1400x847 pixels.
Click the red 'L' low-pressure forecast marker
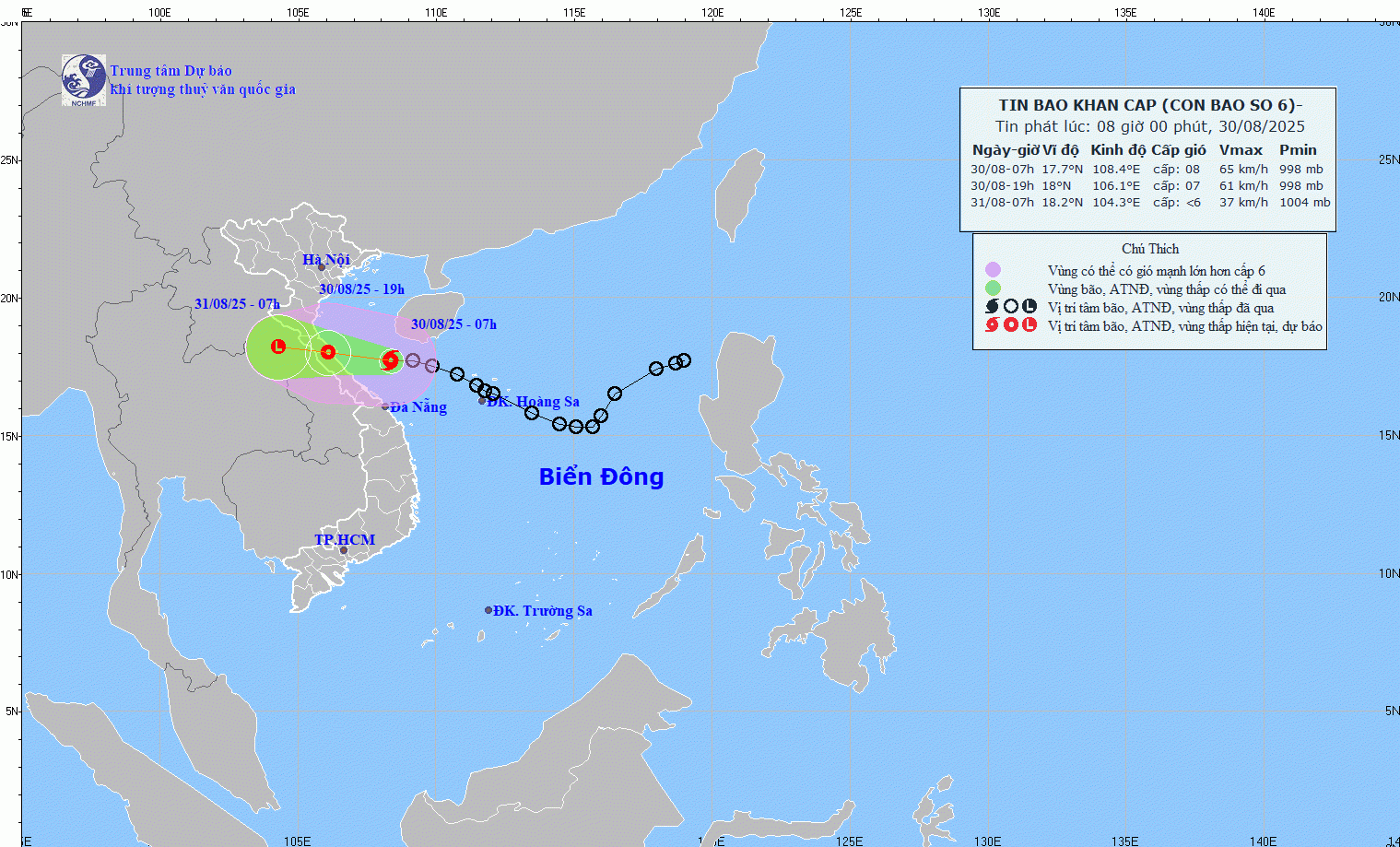pos(278,347)
